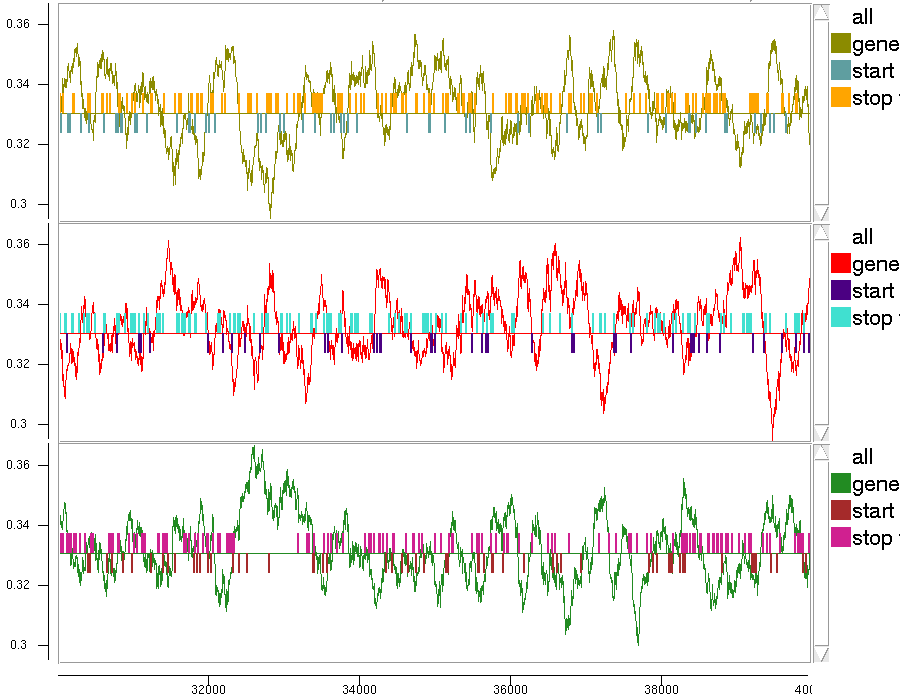
Task: Click the red gene swatch in middle legend
Action: (x=840, y=264)
